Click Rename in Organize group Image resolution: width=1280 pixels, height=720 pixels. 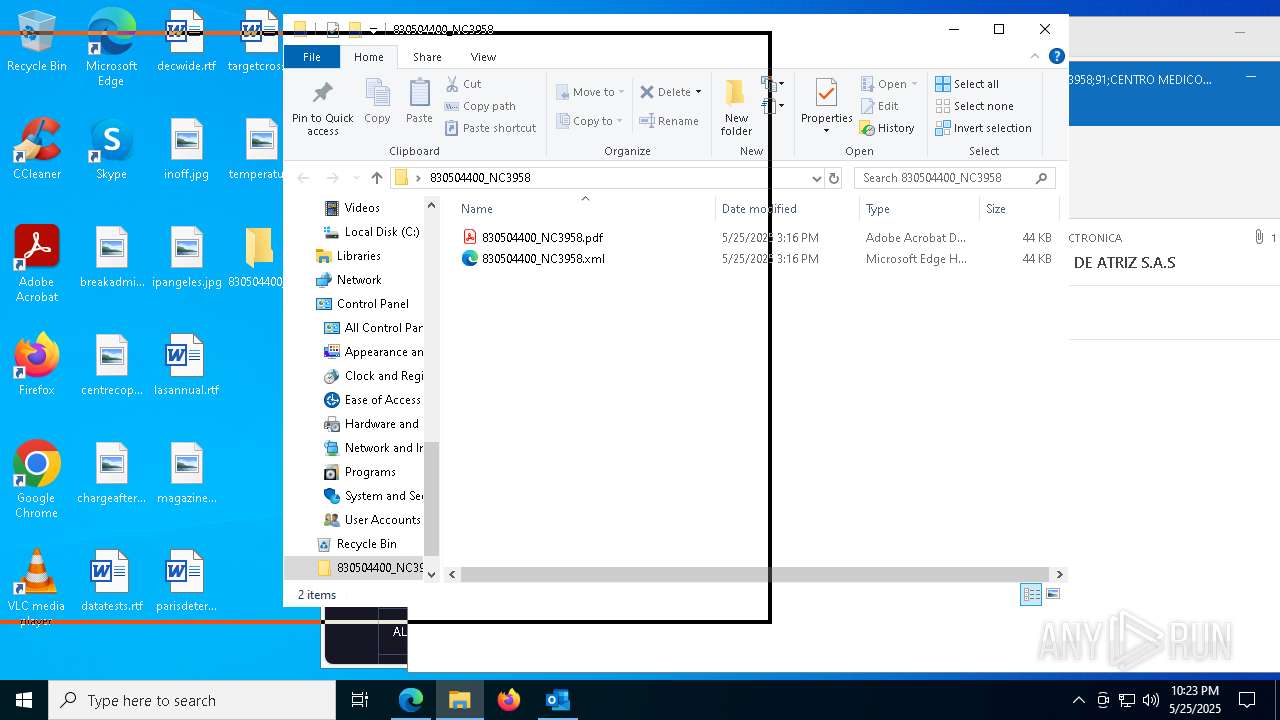pyautogui.click(x=669, y=121)
